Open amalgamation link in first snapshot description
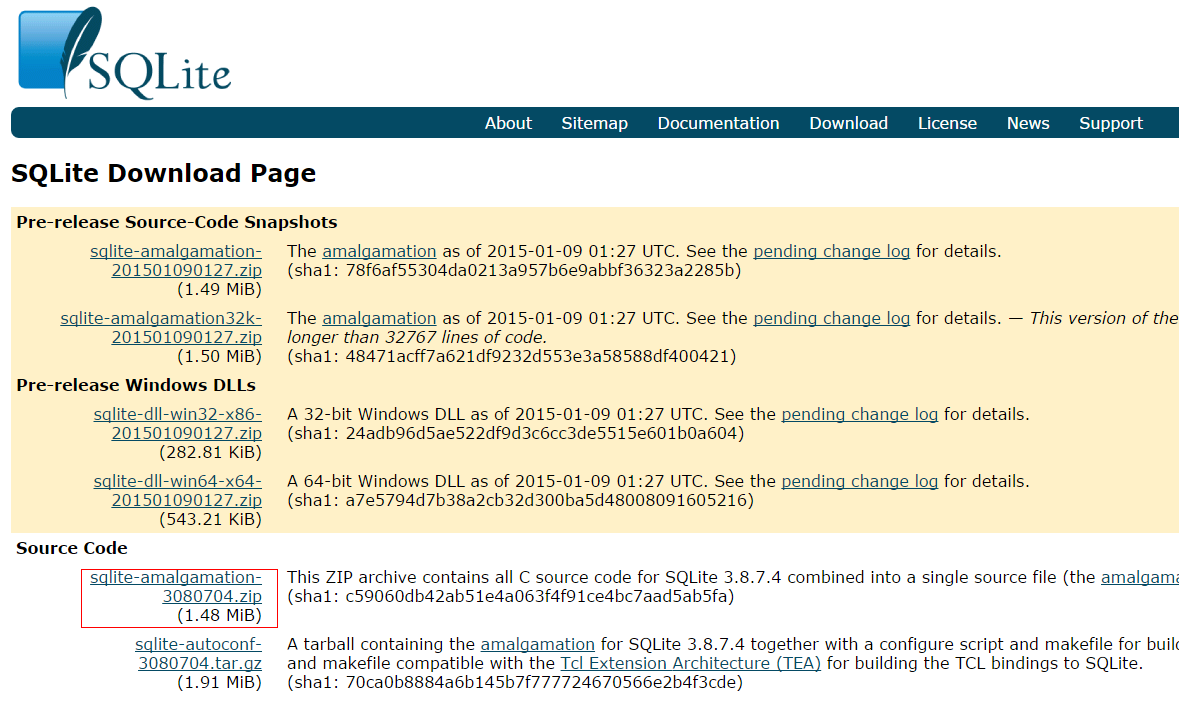This screenshot has height=701, width=1179. click(379, 252)
